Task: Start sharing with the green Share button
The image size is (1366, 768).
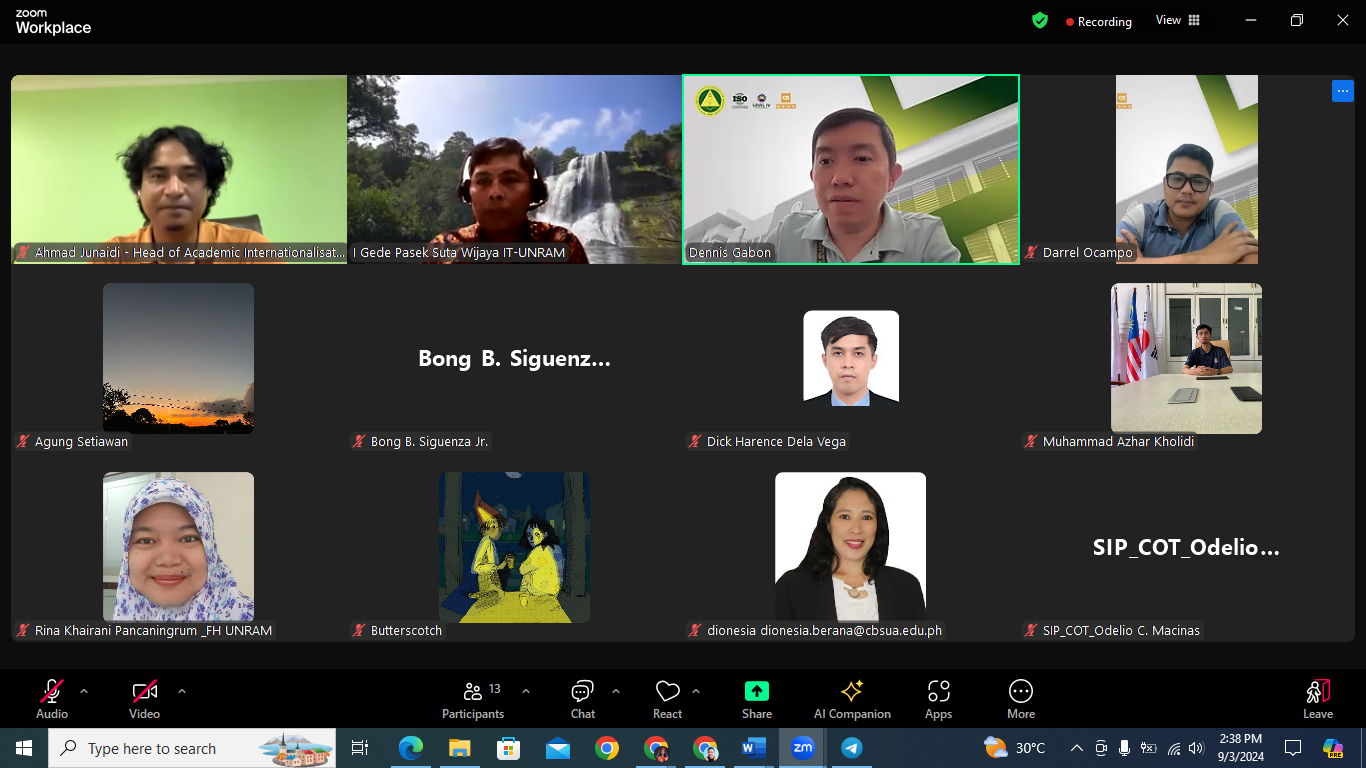Action: (x=757, y=699)
